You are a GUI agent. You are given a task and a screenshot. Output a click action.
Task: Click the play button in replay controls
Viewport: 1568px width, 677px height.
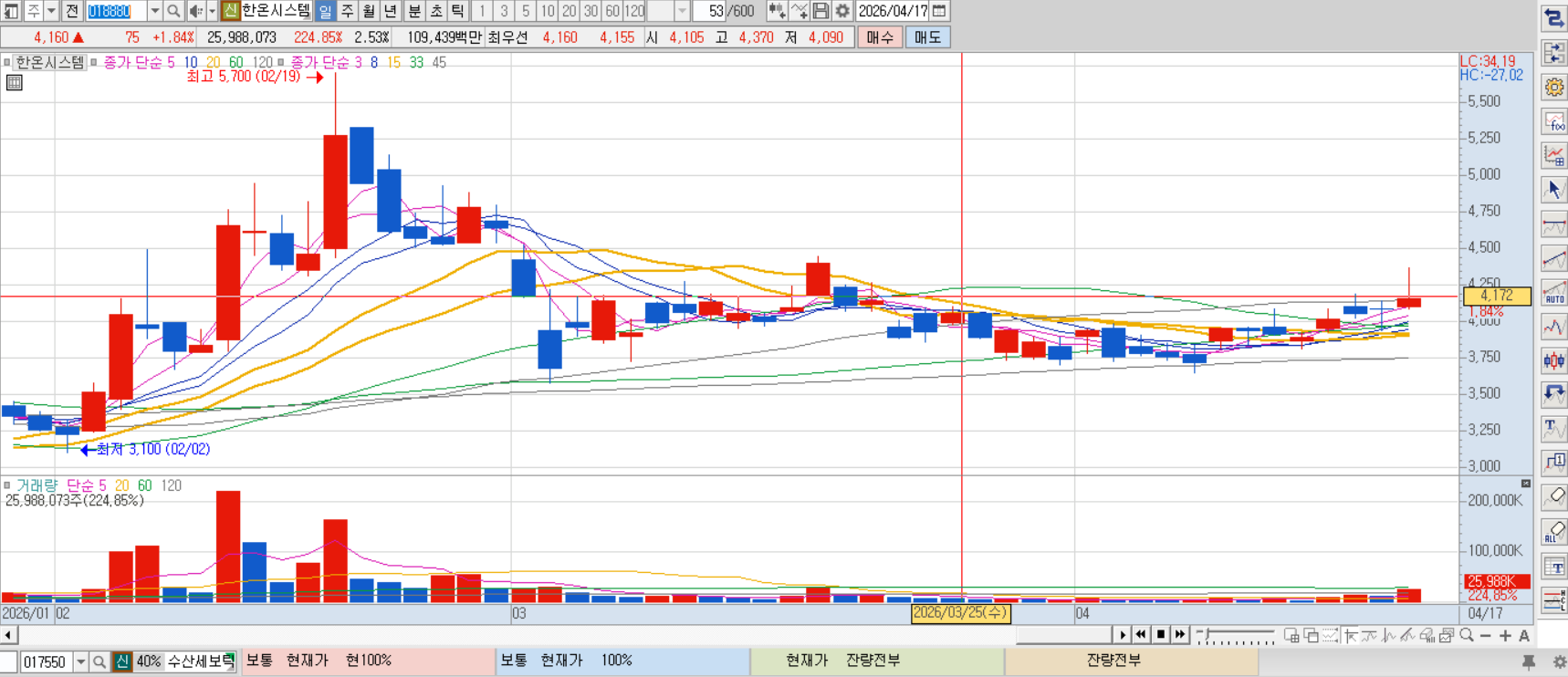coord(1123,635)
